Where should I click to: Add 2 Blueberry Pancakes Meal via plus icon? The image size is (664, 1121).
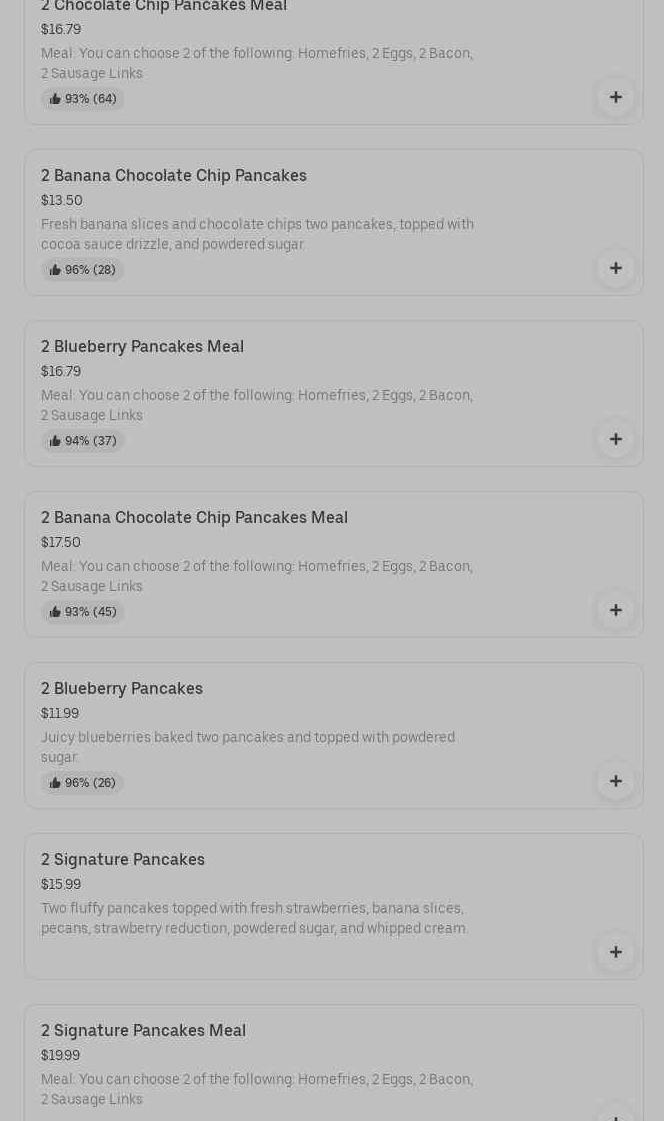coord(615,439)
